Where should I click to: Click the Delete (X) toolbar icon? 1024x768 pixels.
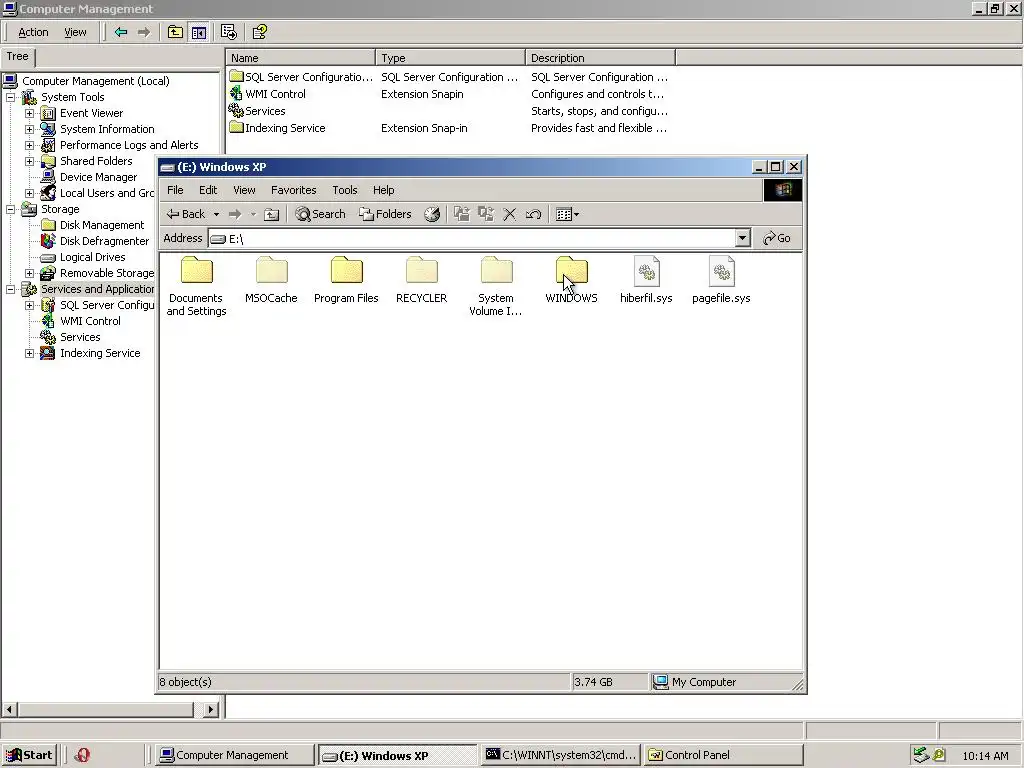point(510,214)
